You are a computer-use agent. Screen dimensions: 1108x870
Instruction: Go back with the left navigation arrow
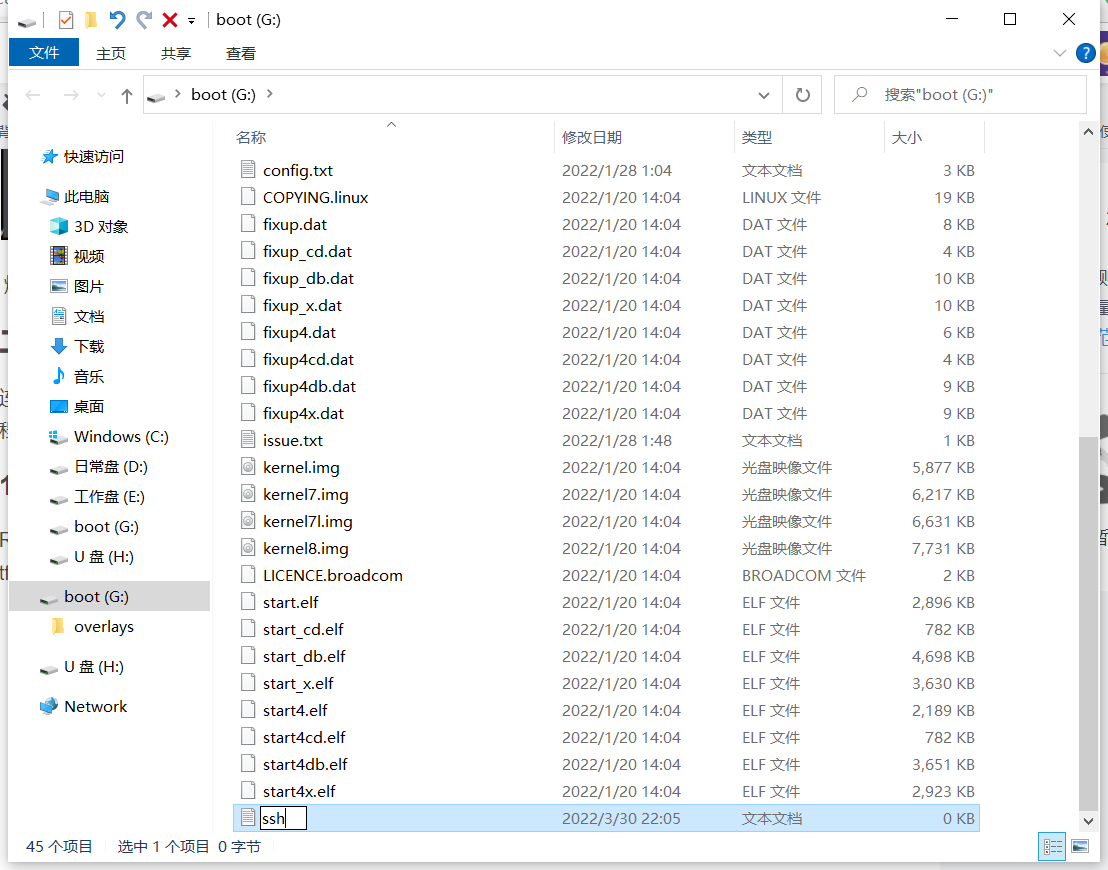(33, 95)
